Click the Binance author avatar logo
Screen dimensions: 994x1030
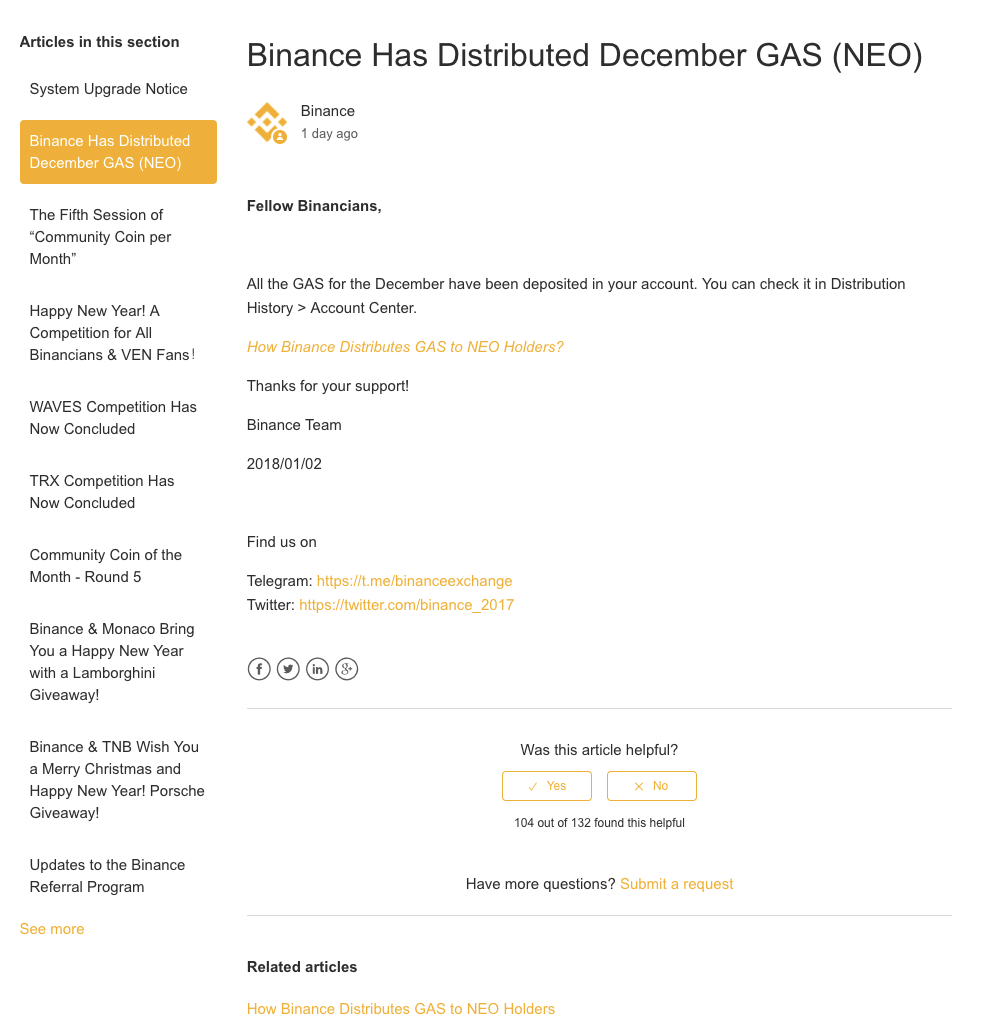(267, 122)
